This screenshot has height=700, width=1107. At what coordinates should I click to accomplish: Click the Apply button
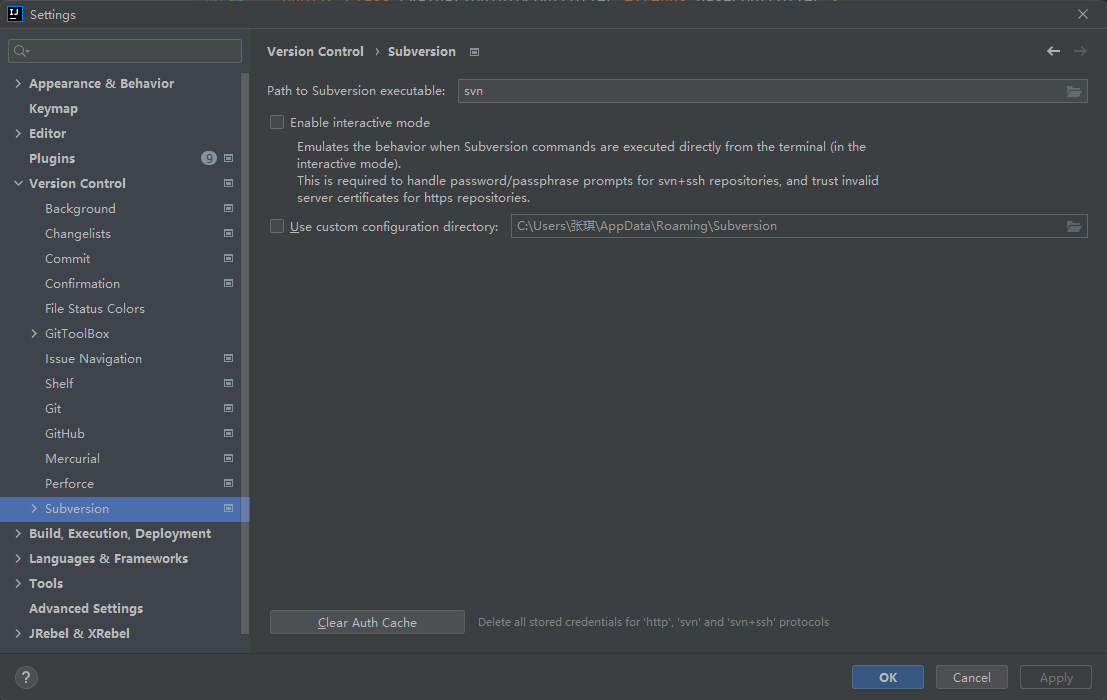(1055, 677)
